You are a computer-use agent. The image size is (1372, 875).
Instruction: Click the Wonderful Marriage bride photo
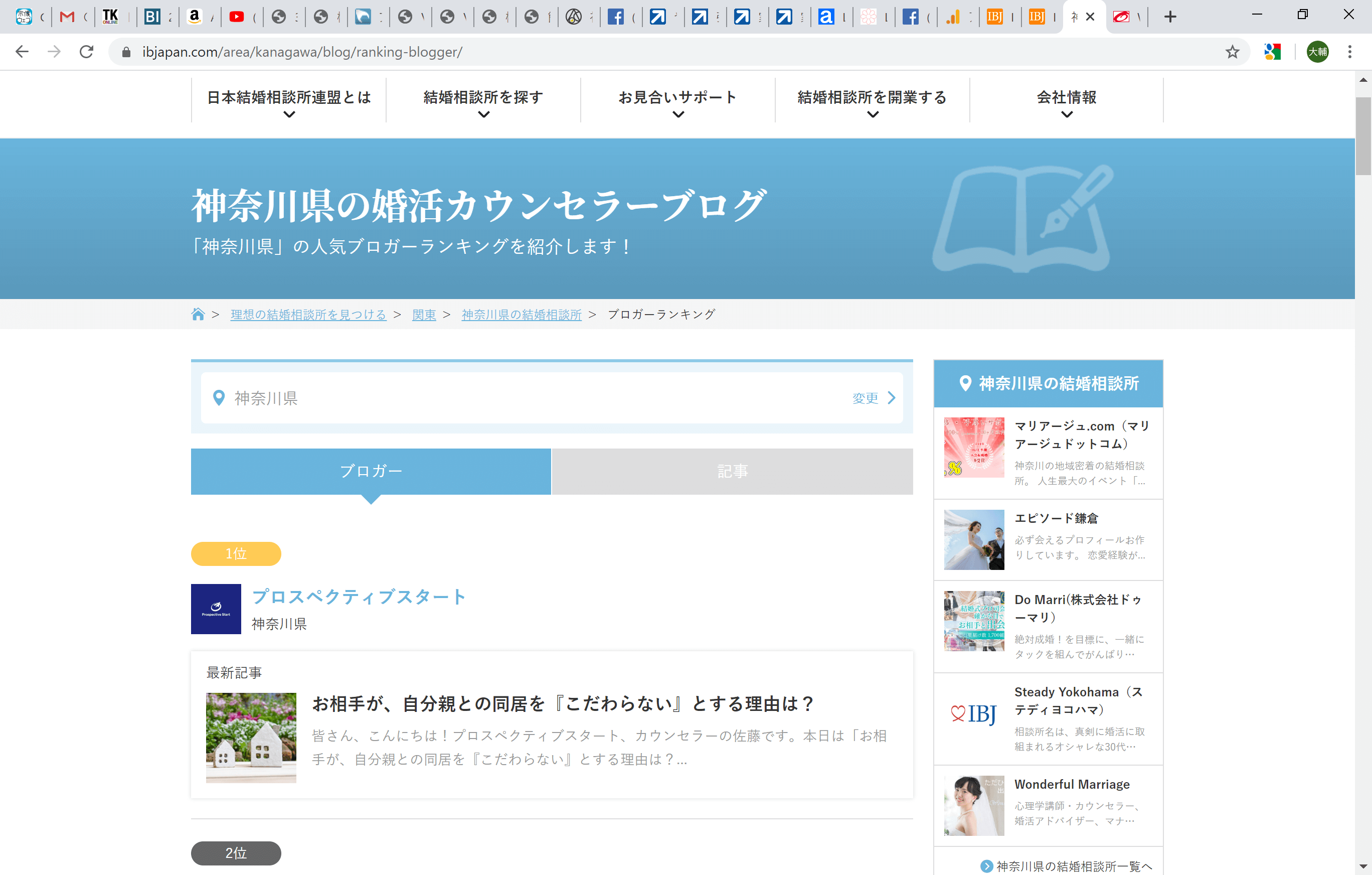pos(974,805)
